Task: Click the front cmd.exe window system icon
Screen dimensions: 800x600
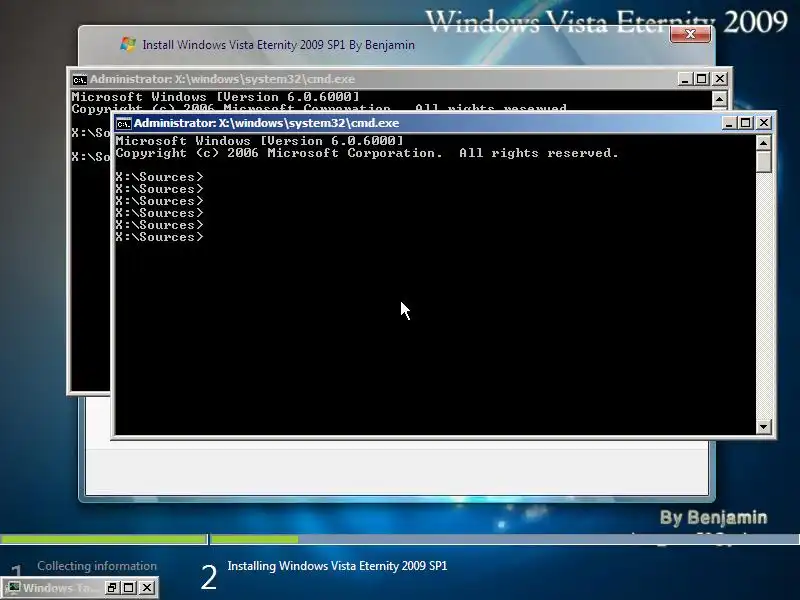Action: coord(123,123)
